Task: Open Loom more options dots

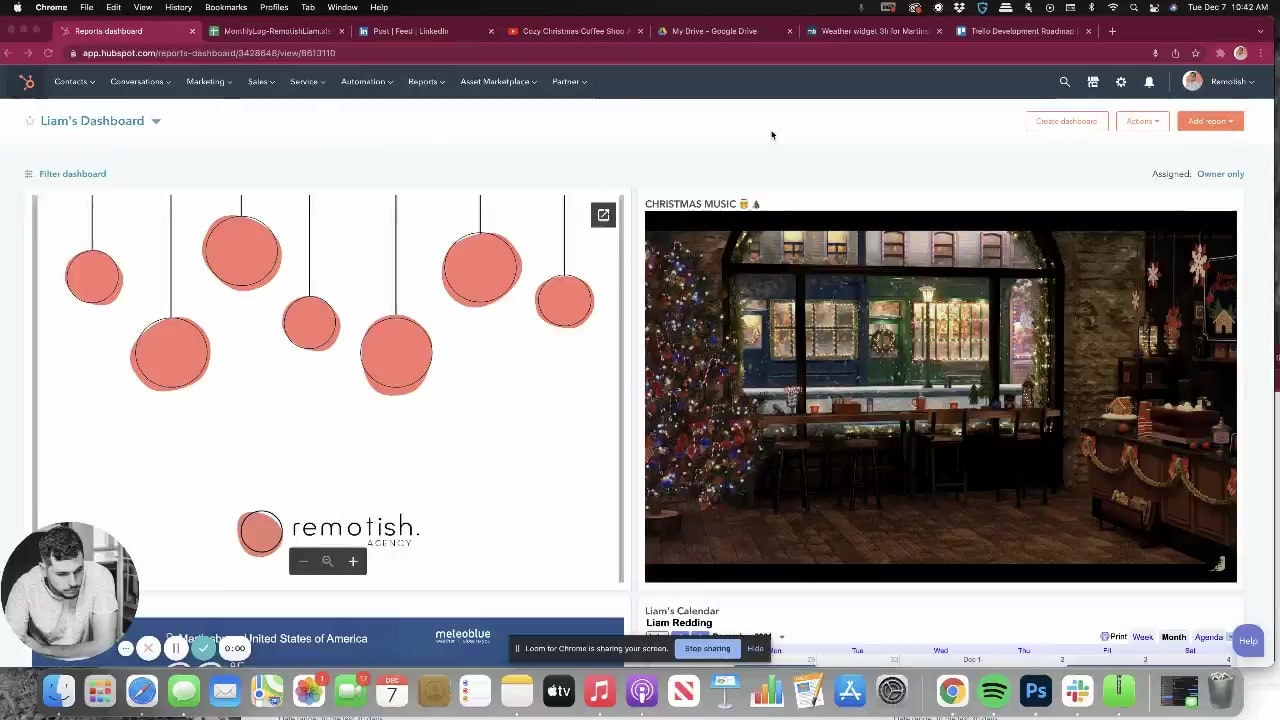Action: (126, 648)
